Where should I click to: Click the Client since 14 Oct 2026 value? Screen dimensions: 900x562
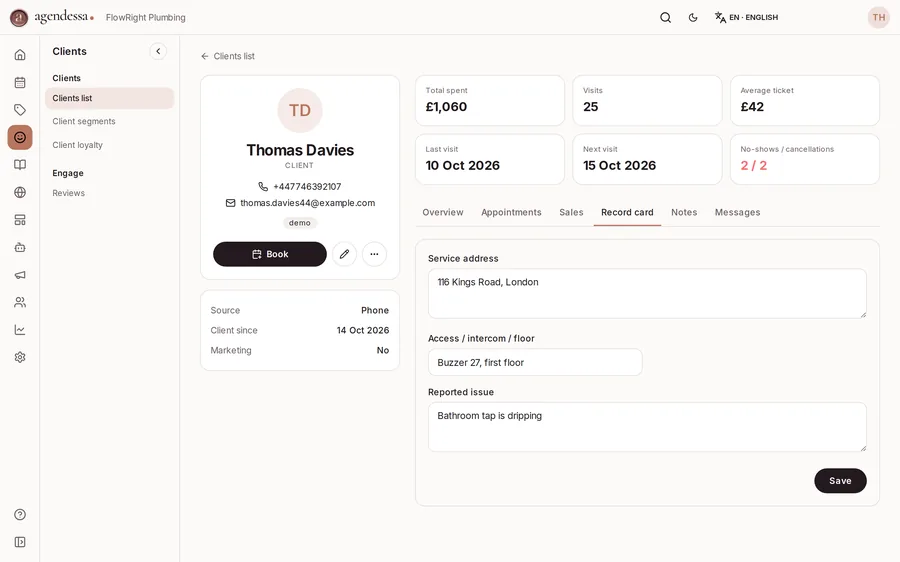(x=363, y=330)
